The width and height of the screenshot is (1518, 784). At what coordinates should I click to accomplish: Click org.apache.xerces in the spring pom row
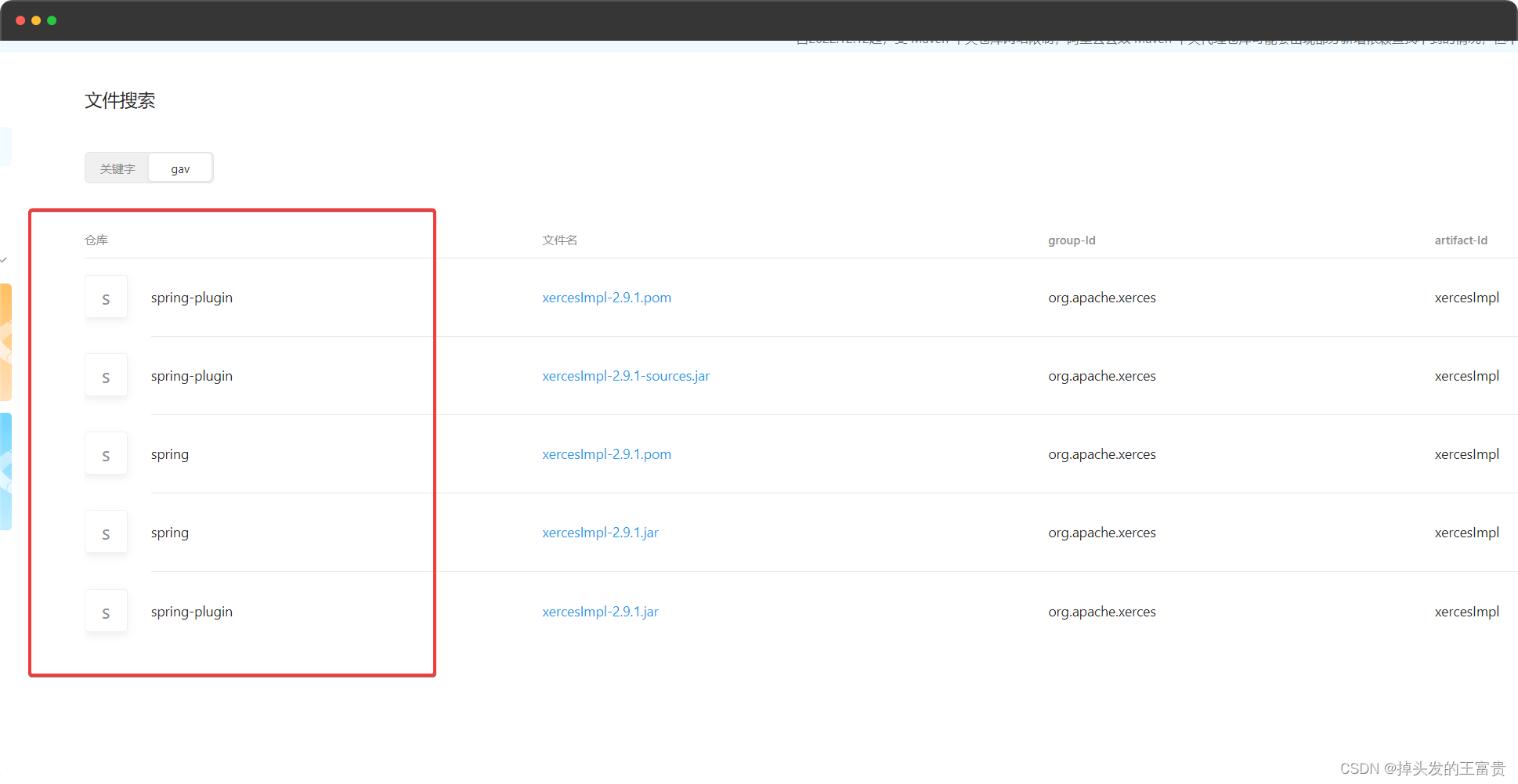tap(1102, 454)
